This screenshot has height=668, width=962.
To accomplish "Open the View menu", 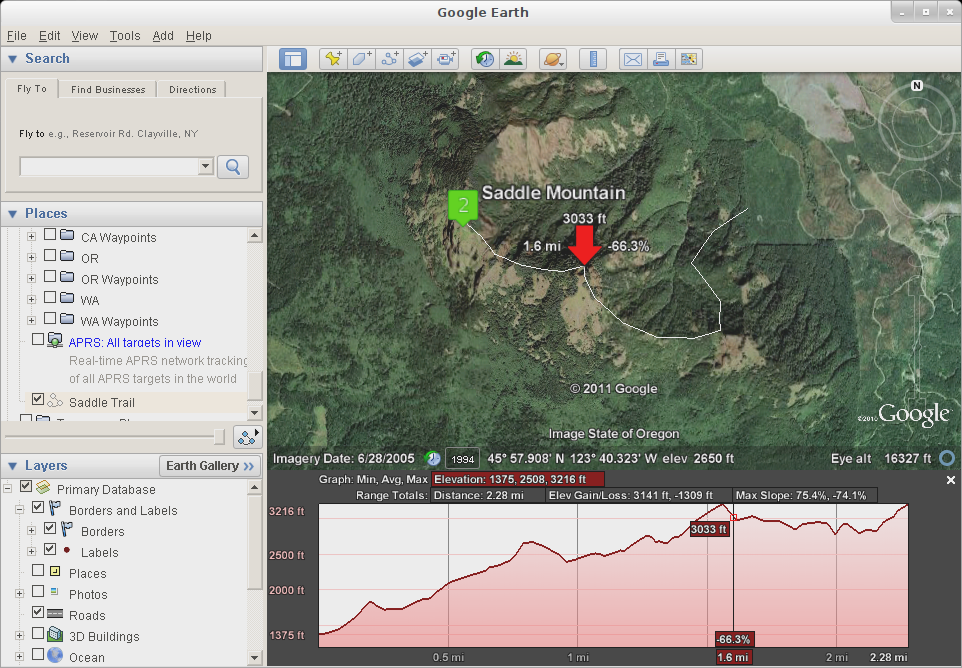I will click(85, 36).
